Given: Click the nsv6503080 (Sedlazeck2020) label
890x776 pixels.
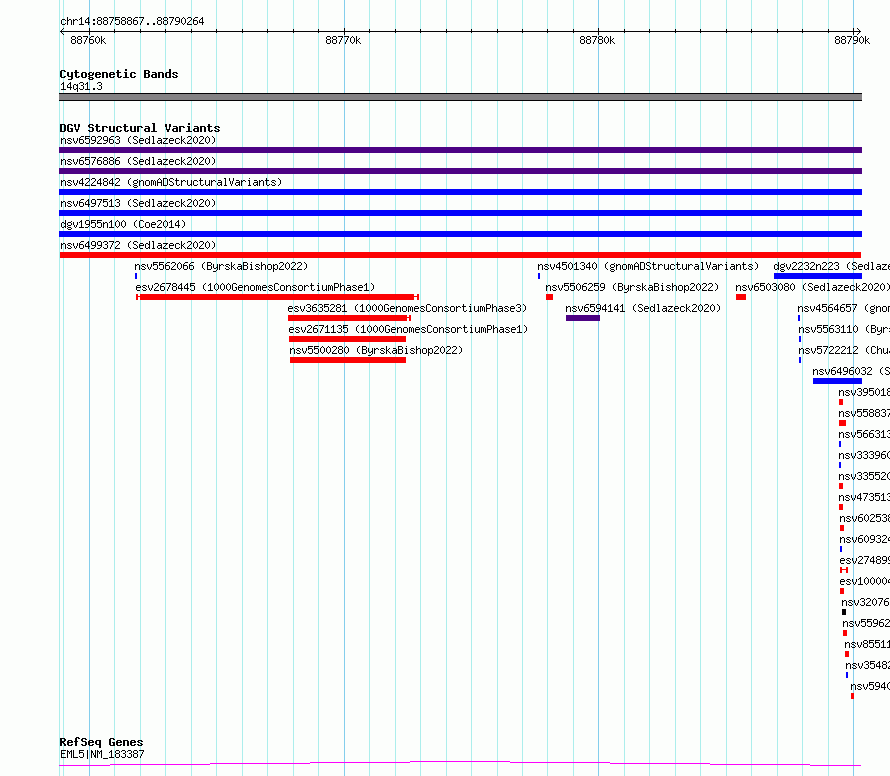Looking at the screenshot, I should 812,287.
